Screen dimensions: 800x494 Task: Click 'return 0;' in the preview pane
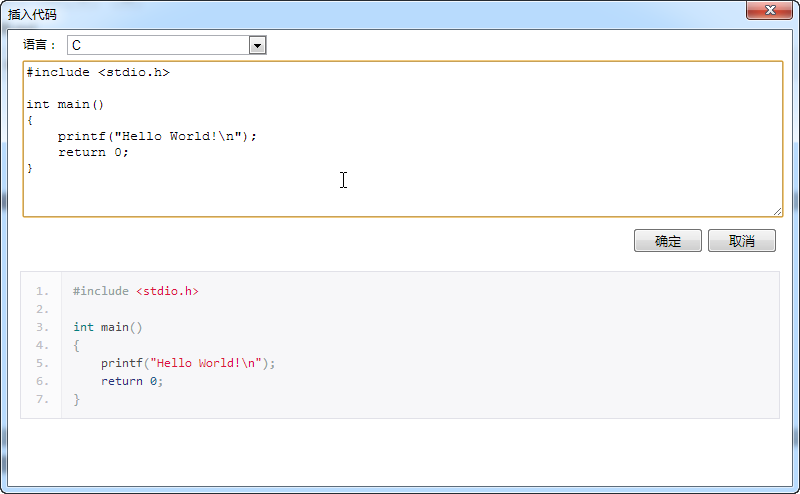click(131, 381)
